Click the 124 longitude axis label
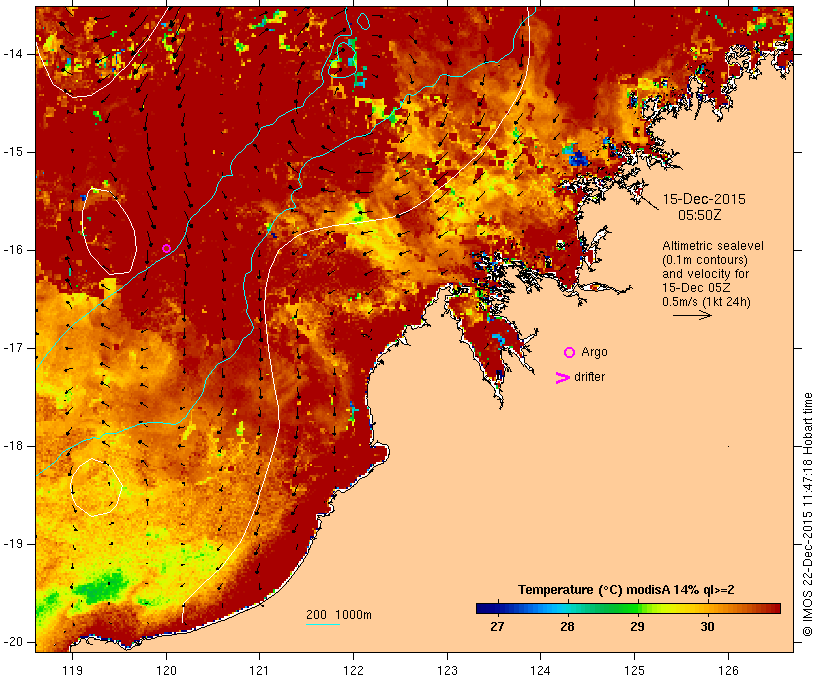820x680 pixels. (541, 670)
